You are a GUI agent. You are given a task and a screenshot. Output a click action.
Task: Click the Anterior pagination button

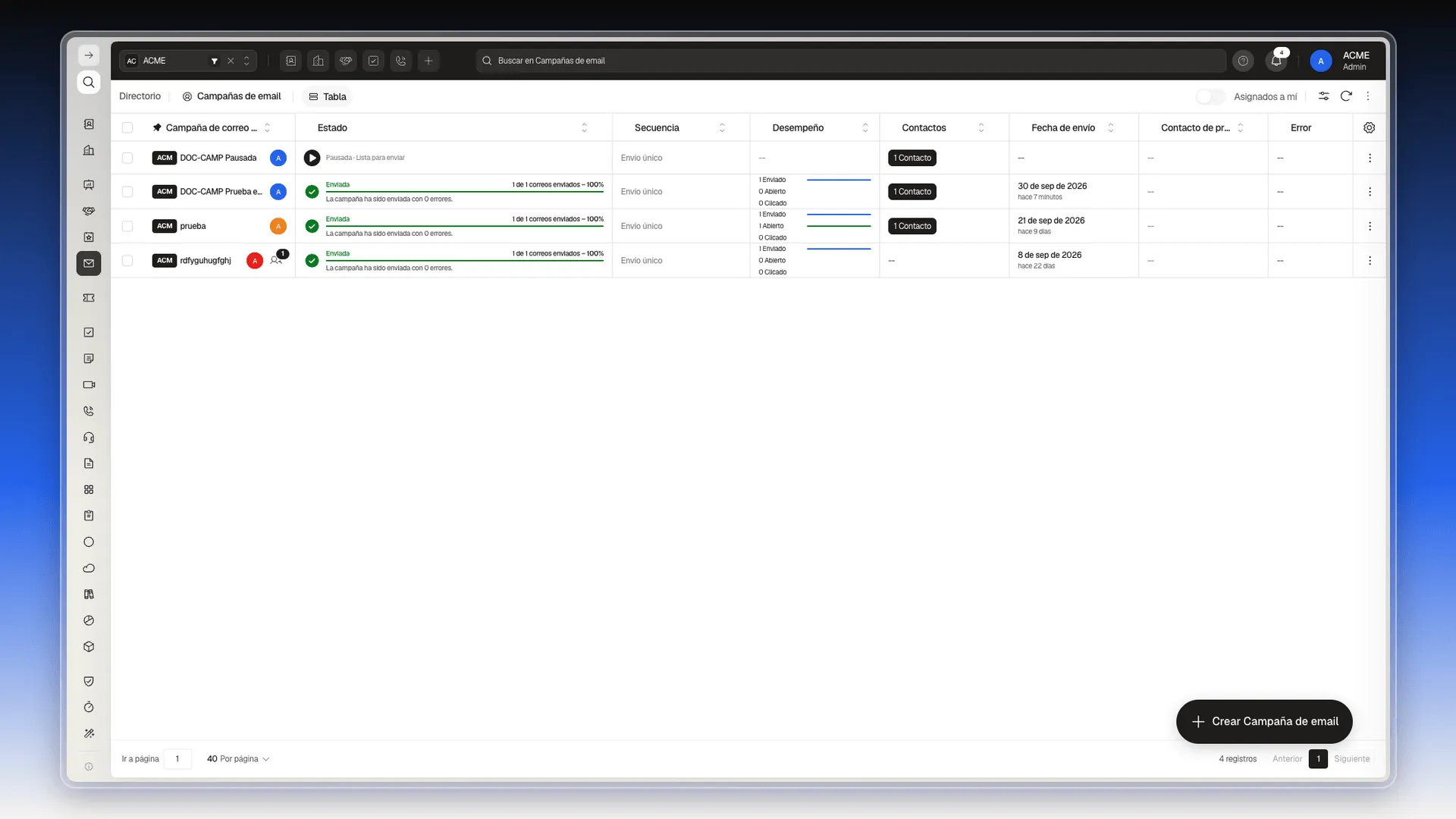coord(1287,759)
